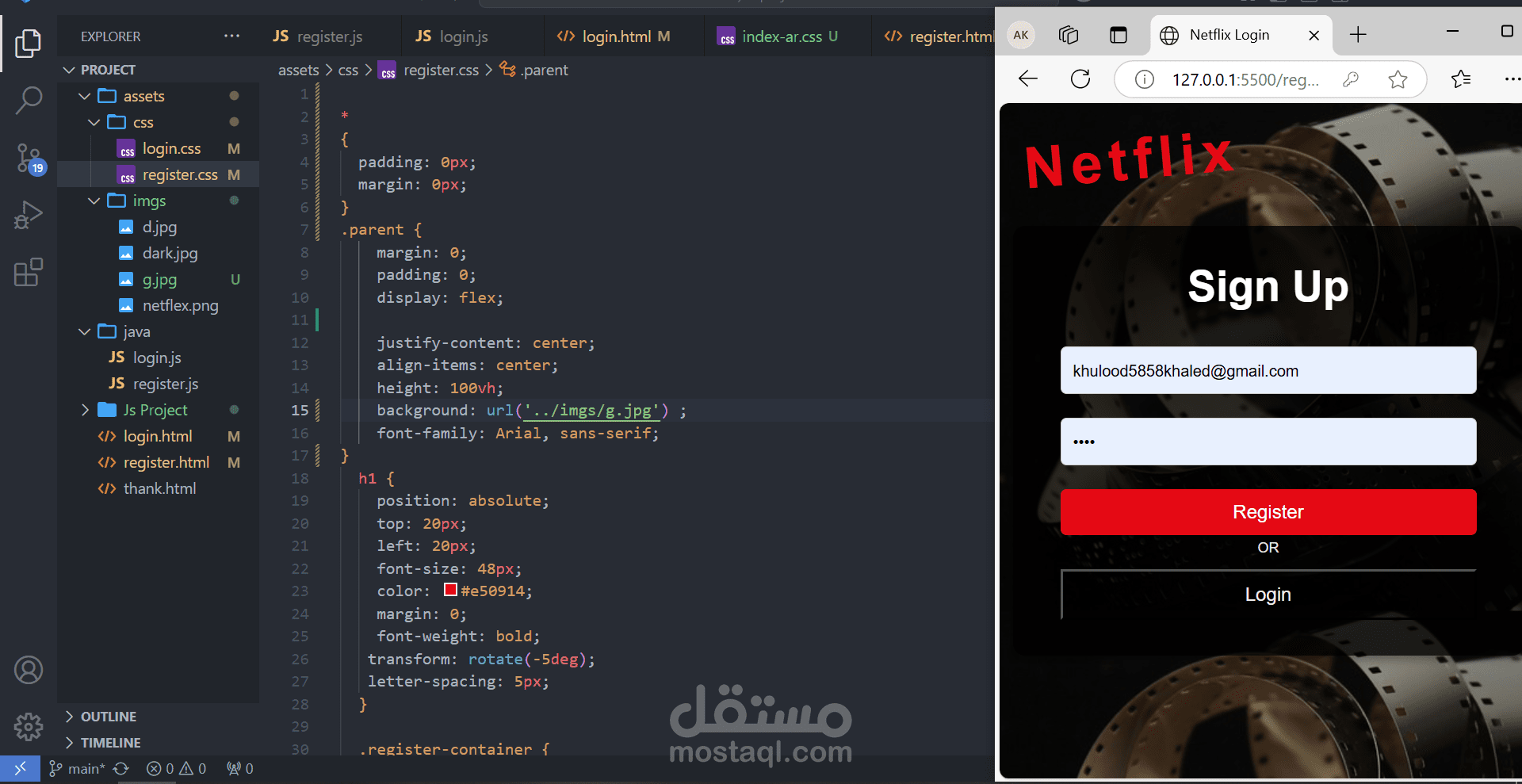Open Edge tab actions menu

(x=1118, y=35)
